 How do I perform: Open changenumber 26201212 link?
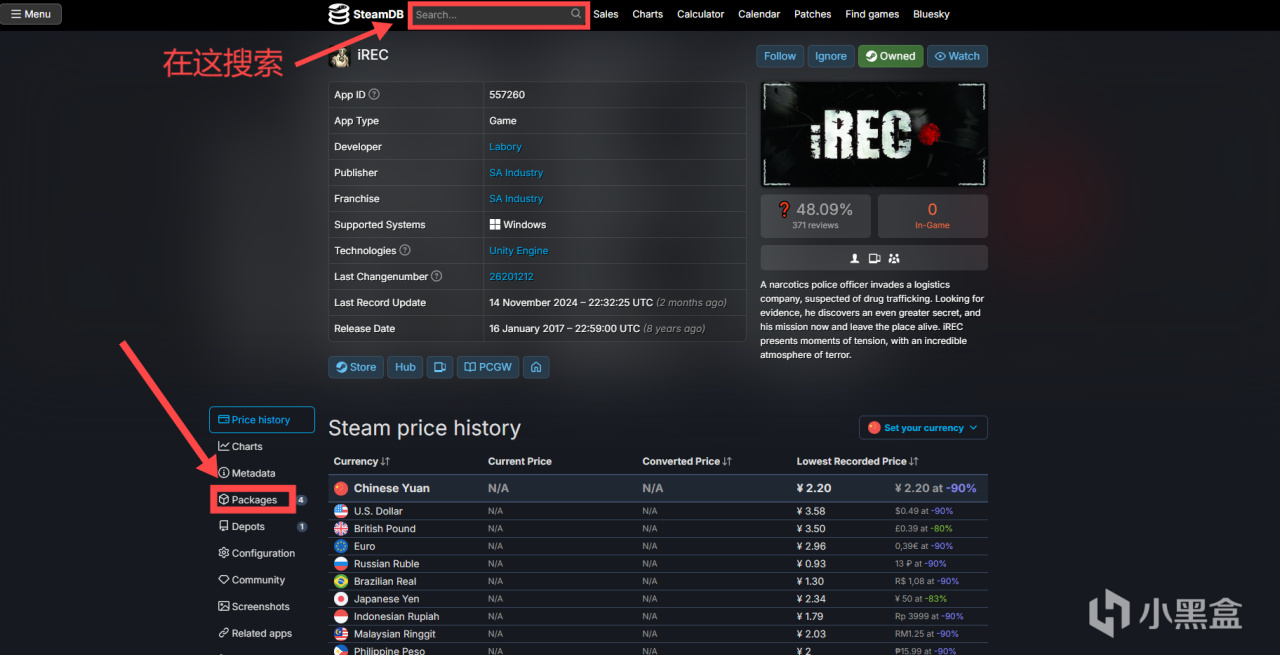click(x=511, y=277)
